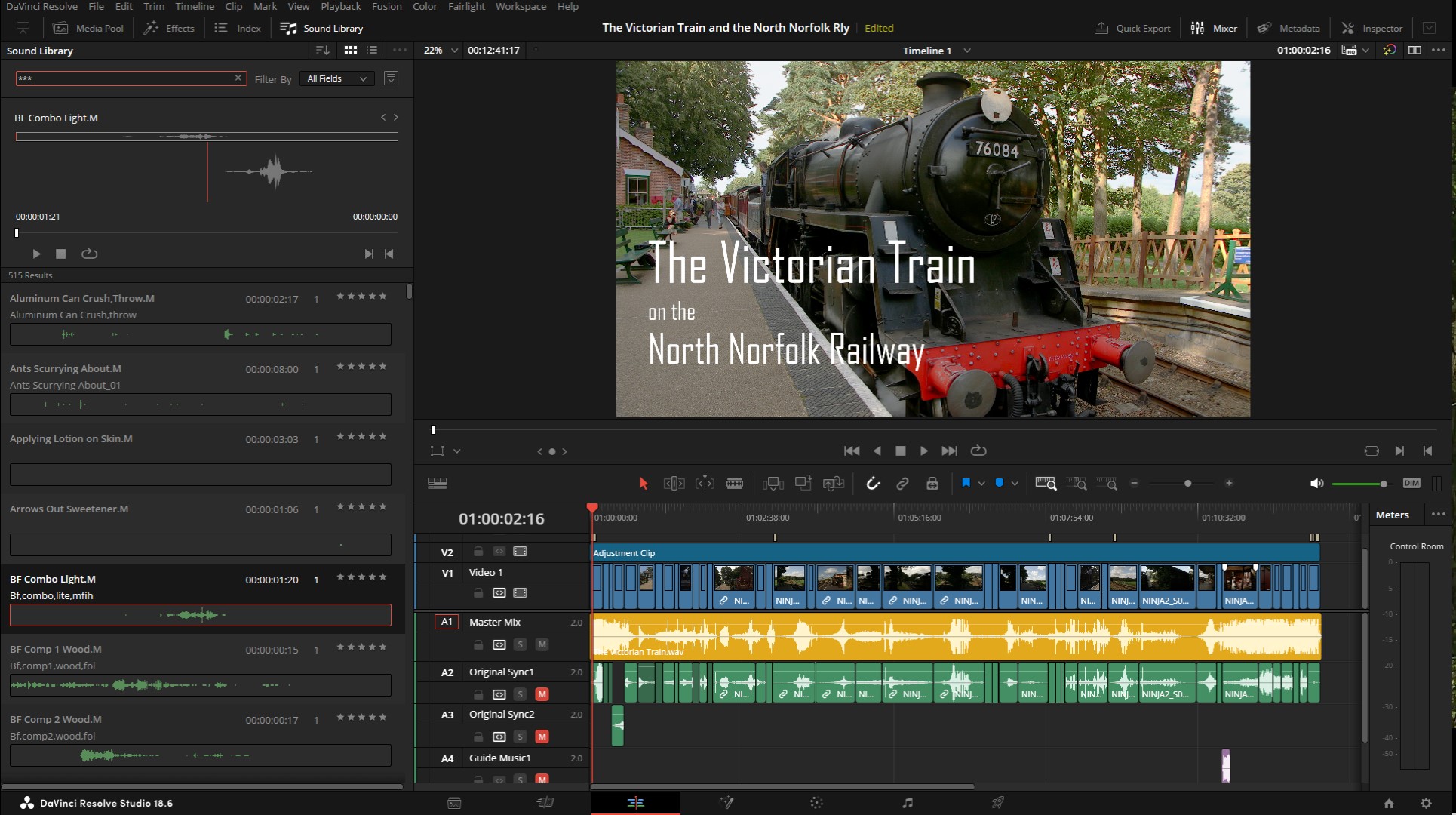
Task: Open Project Settings gear icon
Action: (1426, 804)
